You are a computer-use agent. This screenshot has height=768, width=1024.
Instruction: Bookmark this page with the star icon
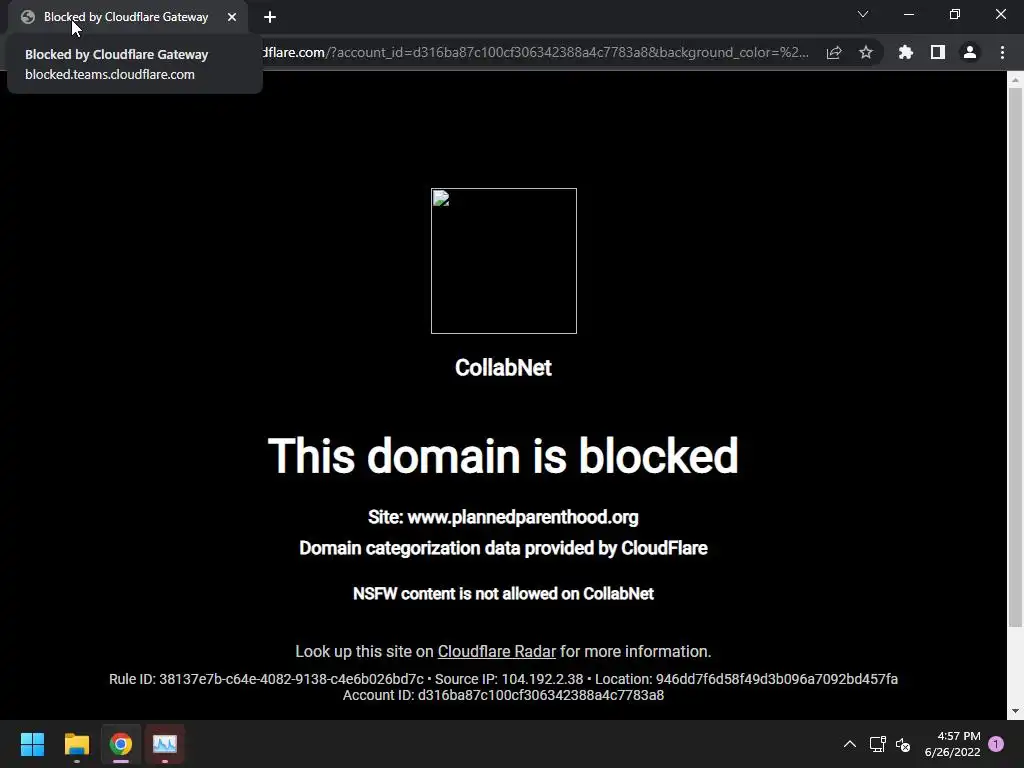click(866, 52)
